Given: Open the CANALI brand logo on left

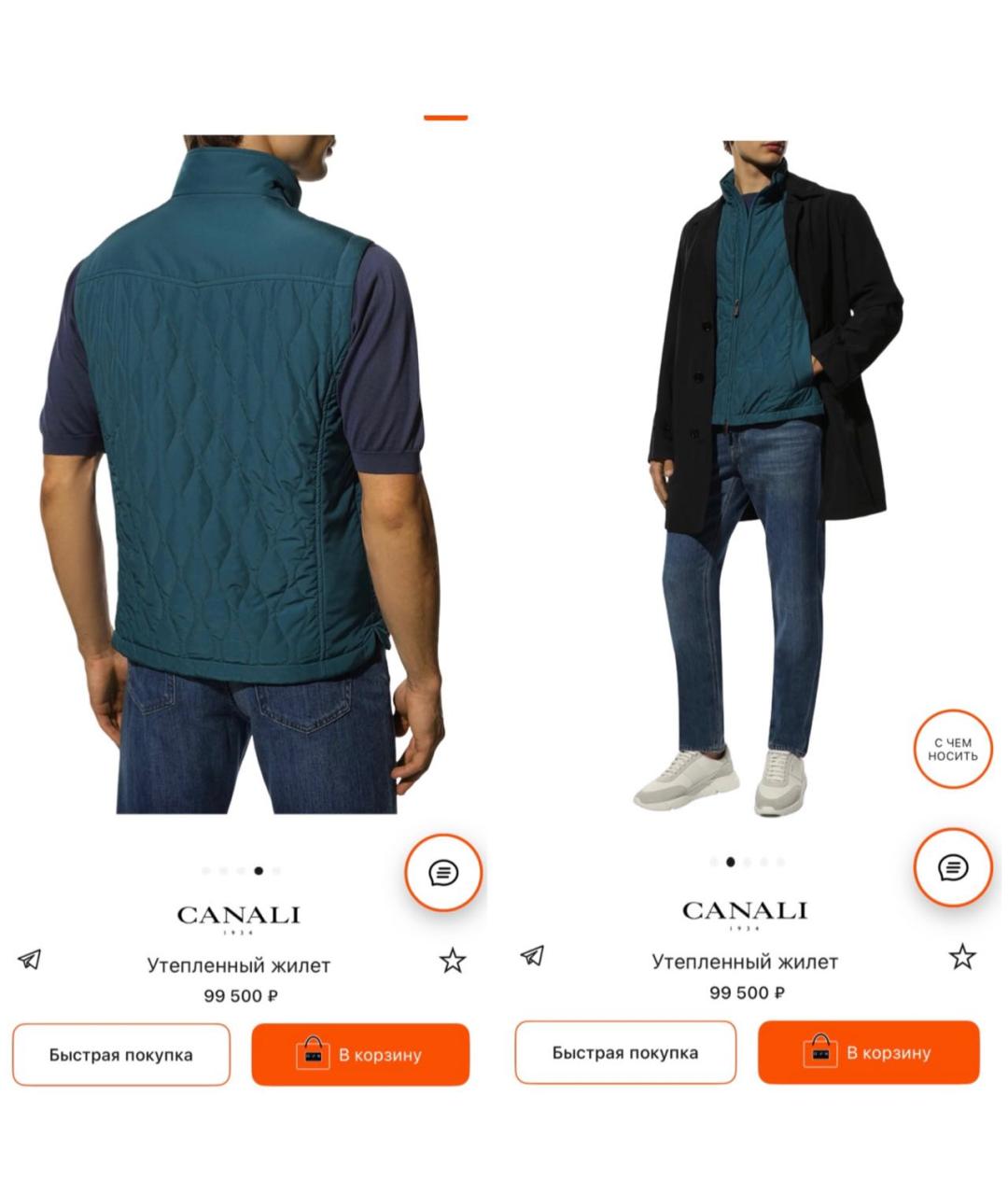Looking at the screenshot, I should (239, 919).
